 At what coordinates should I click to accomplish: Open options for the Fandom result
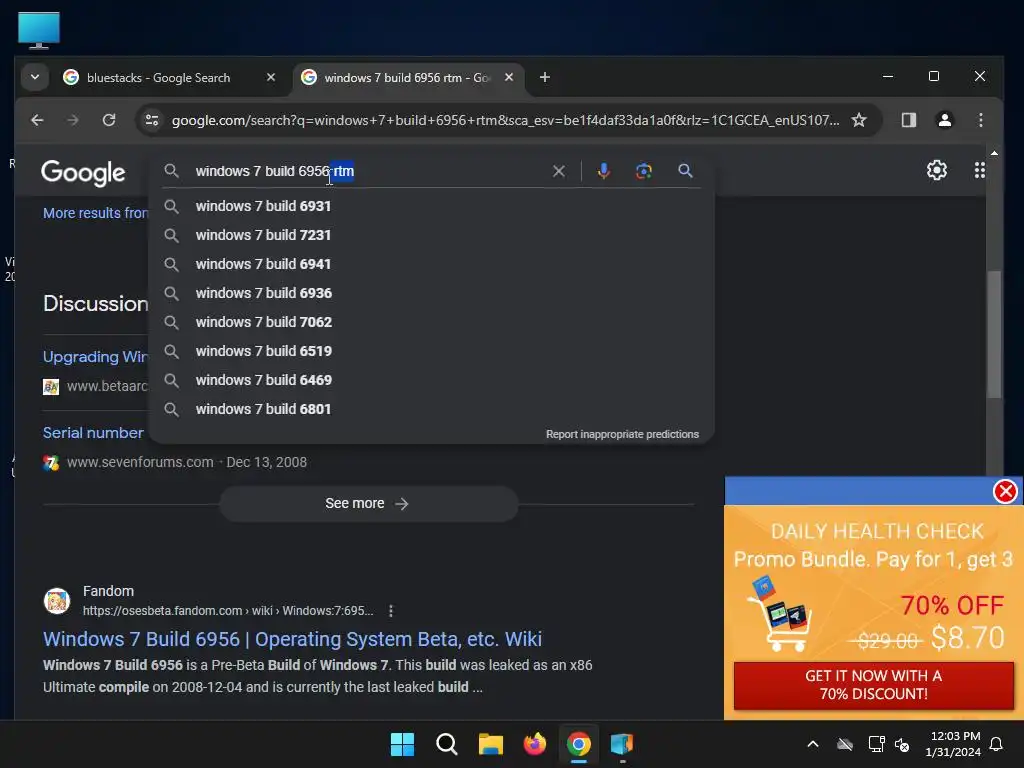(x=391, y=611)
